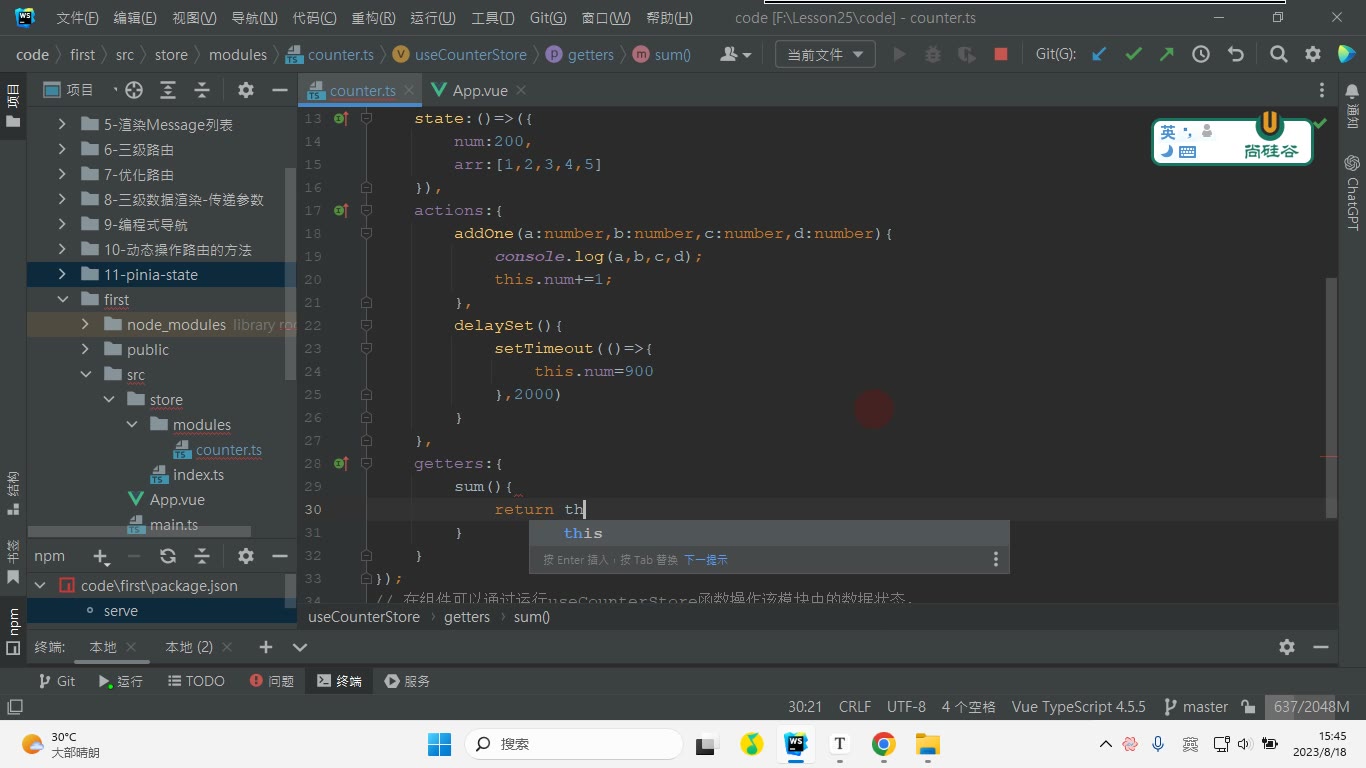Open Windows Start menu on the taskbar
The height and width of the screenshot is (768, 1366).
pyautogui.click(x=439, y=744)
